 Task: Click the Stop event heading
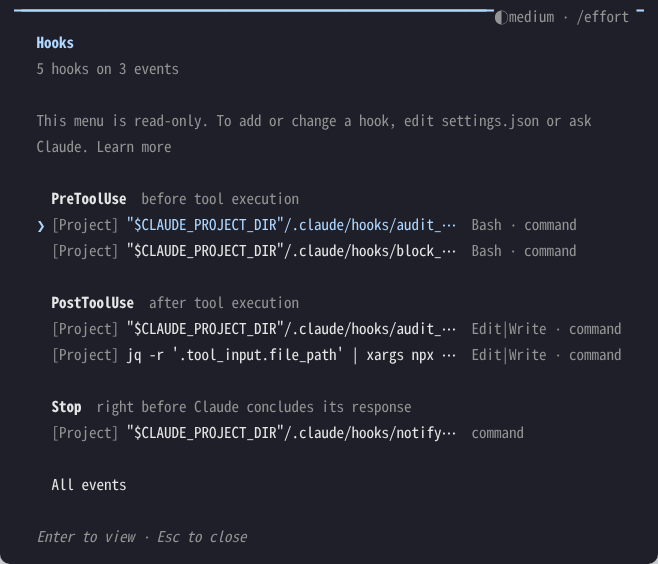(66, 407)
